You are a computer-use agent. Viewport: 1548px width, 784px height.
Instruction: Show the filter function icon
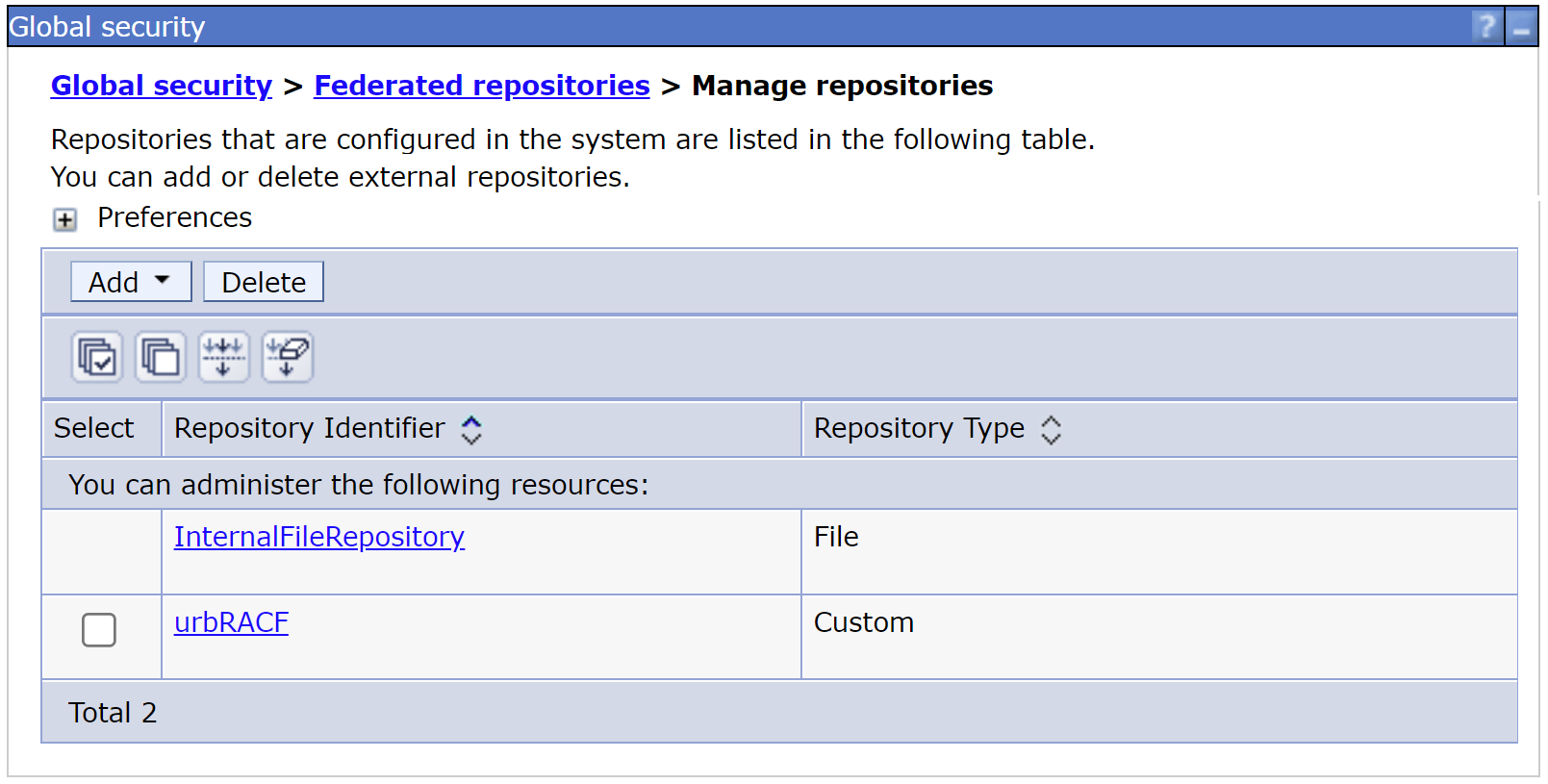coord(223,356)
